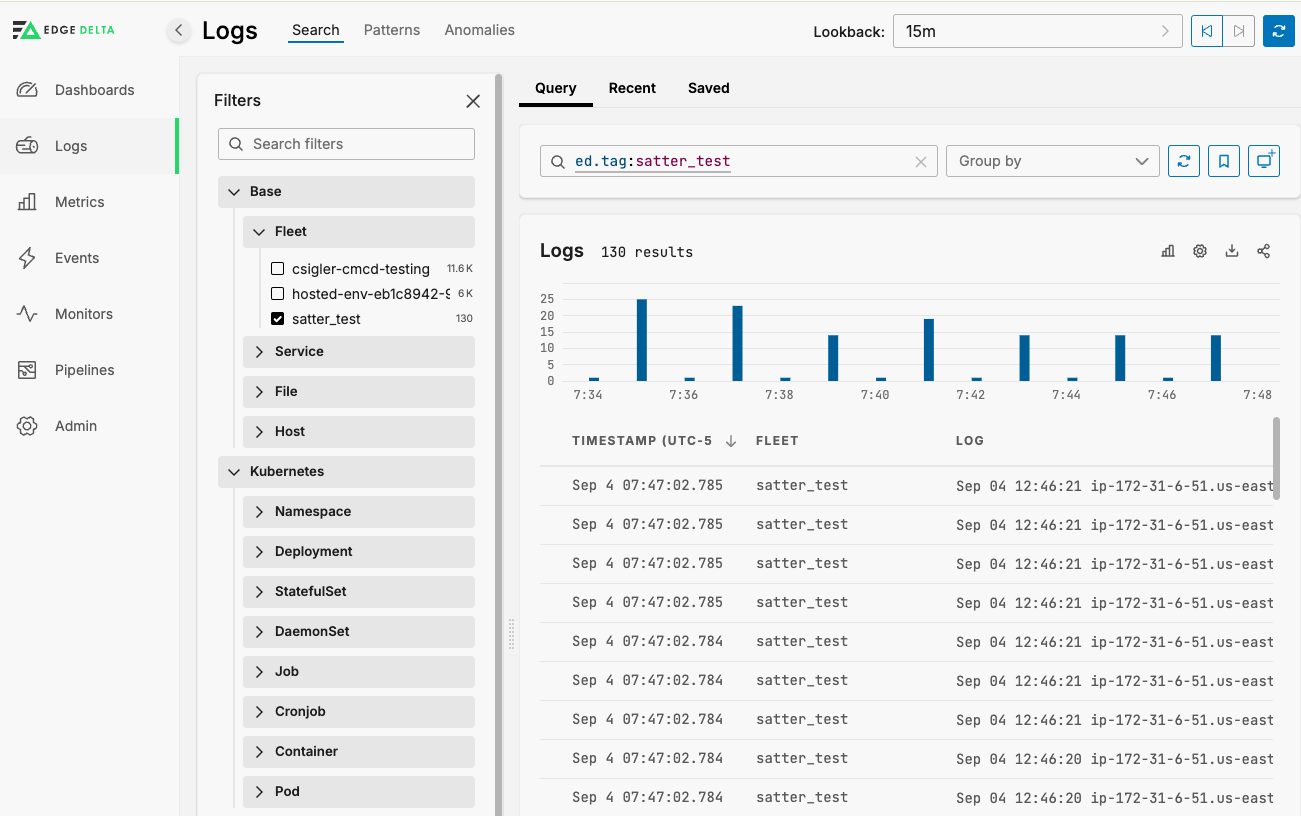Uncheck the satter_test fleet filter
The height and width of the screenshot is (816, 1301).
pos(278,319)
